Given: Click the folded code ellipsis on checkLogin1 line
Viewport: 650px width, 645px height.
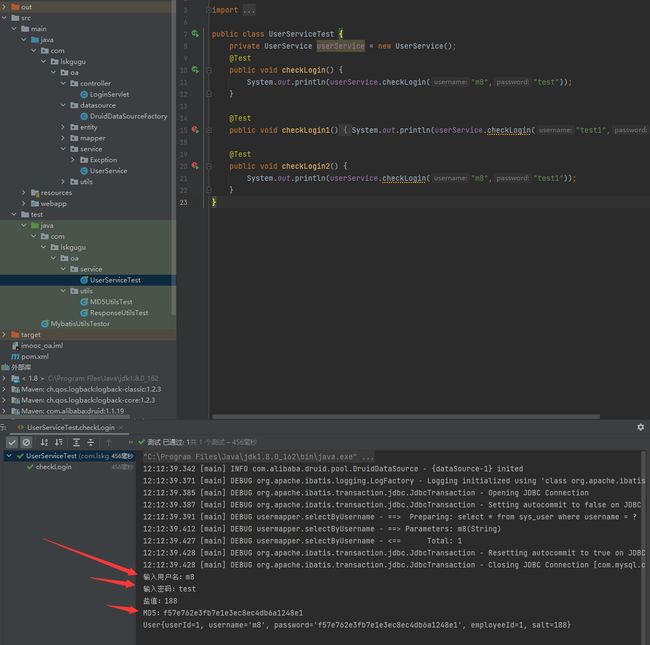Looking at the screenshot, I should [345, 130].
